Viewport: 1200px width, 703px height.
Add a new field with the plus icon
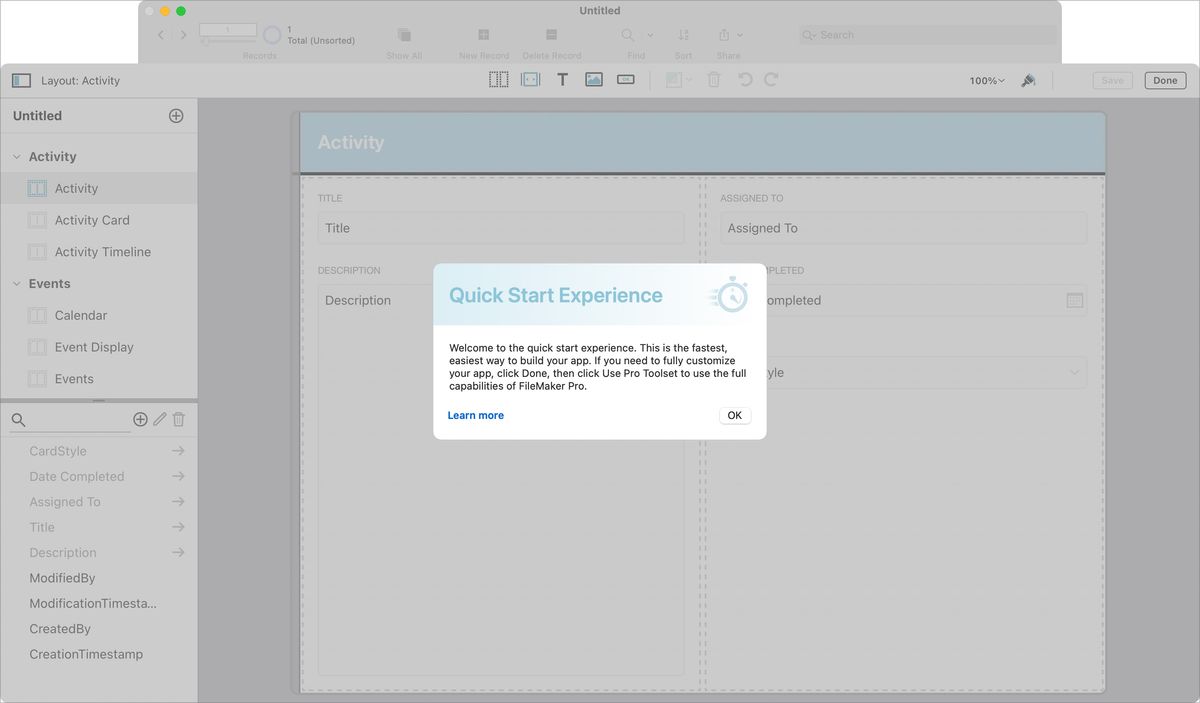[140, 419]
